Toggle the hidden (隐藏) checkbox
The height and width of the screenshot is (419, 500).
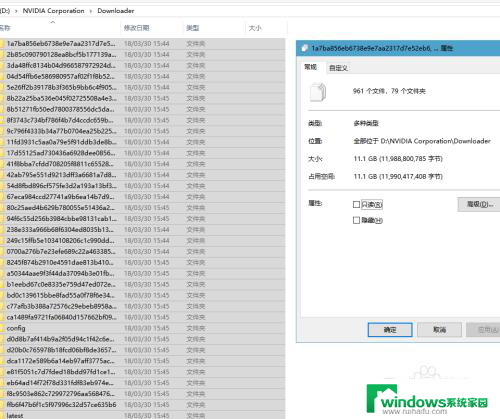tap(356, 220)
